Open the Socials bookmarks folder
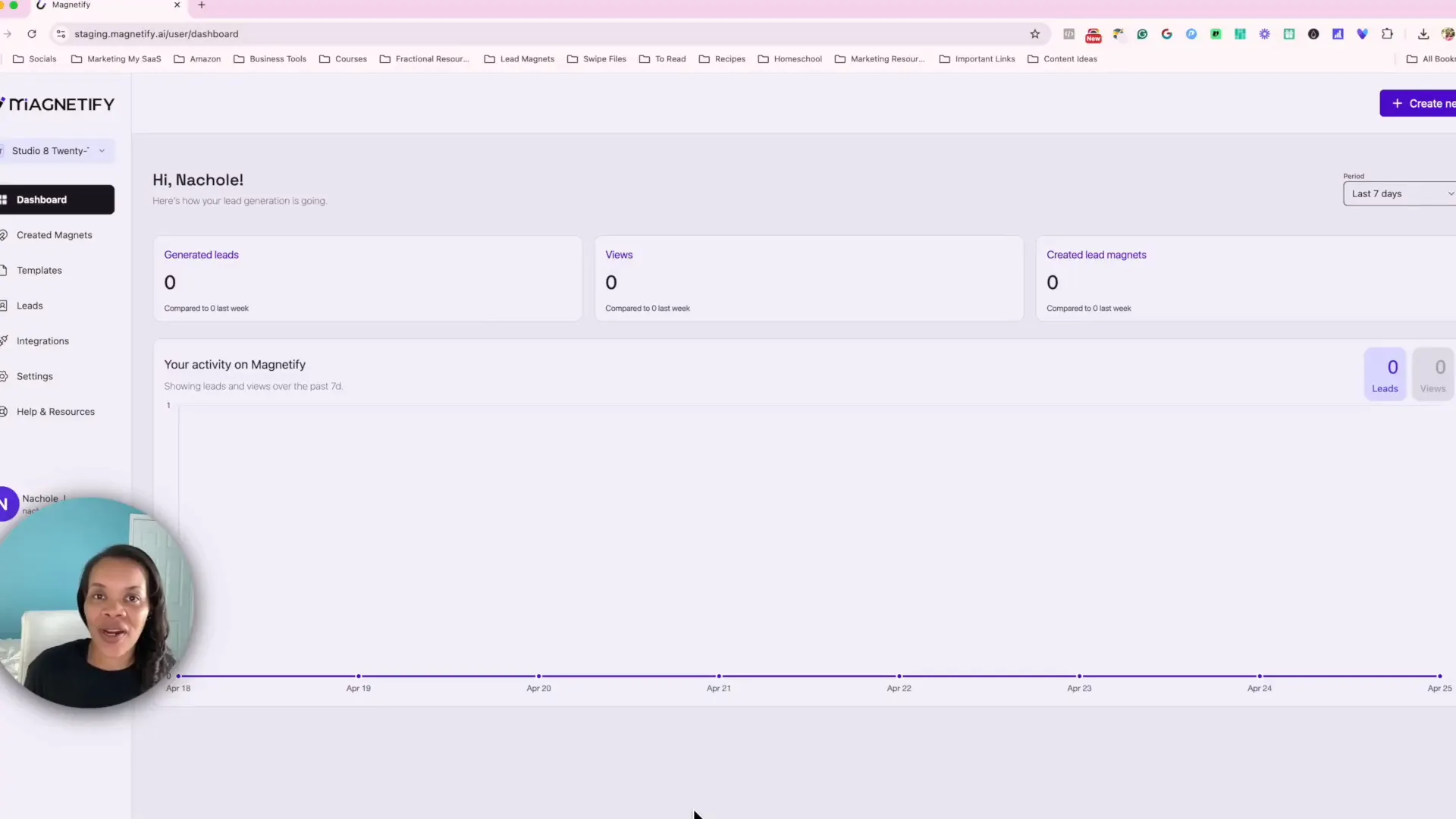This screenshot has height=819, width=1456. point(35,59)
